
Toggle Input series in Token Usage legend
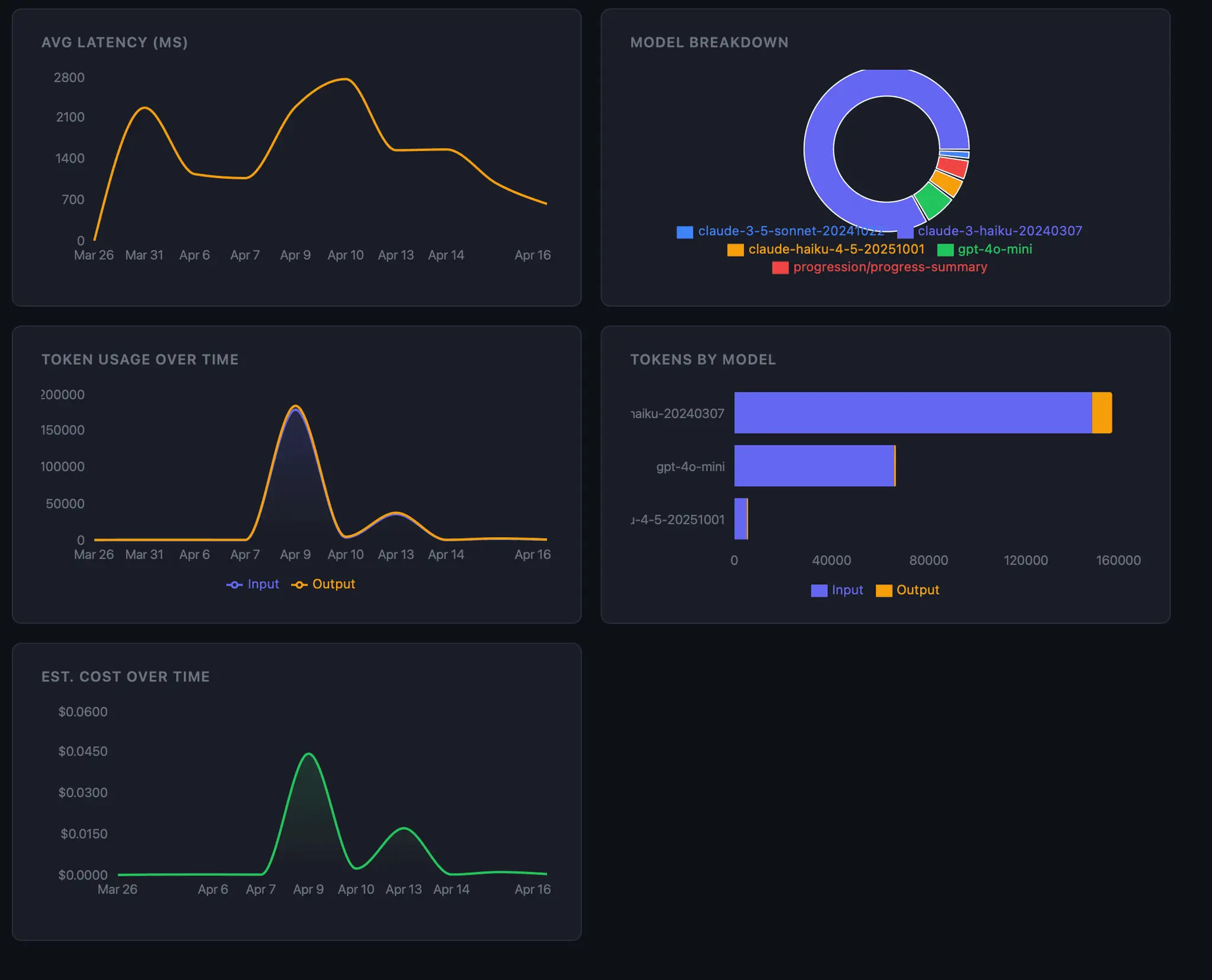click(253, 584)
